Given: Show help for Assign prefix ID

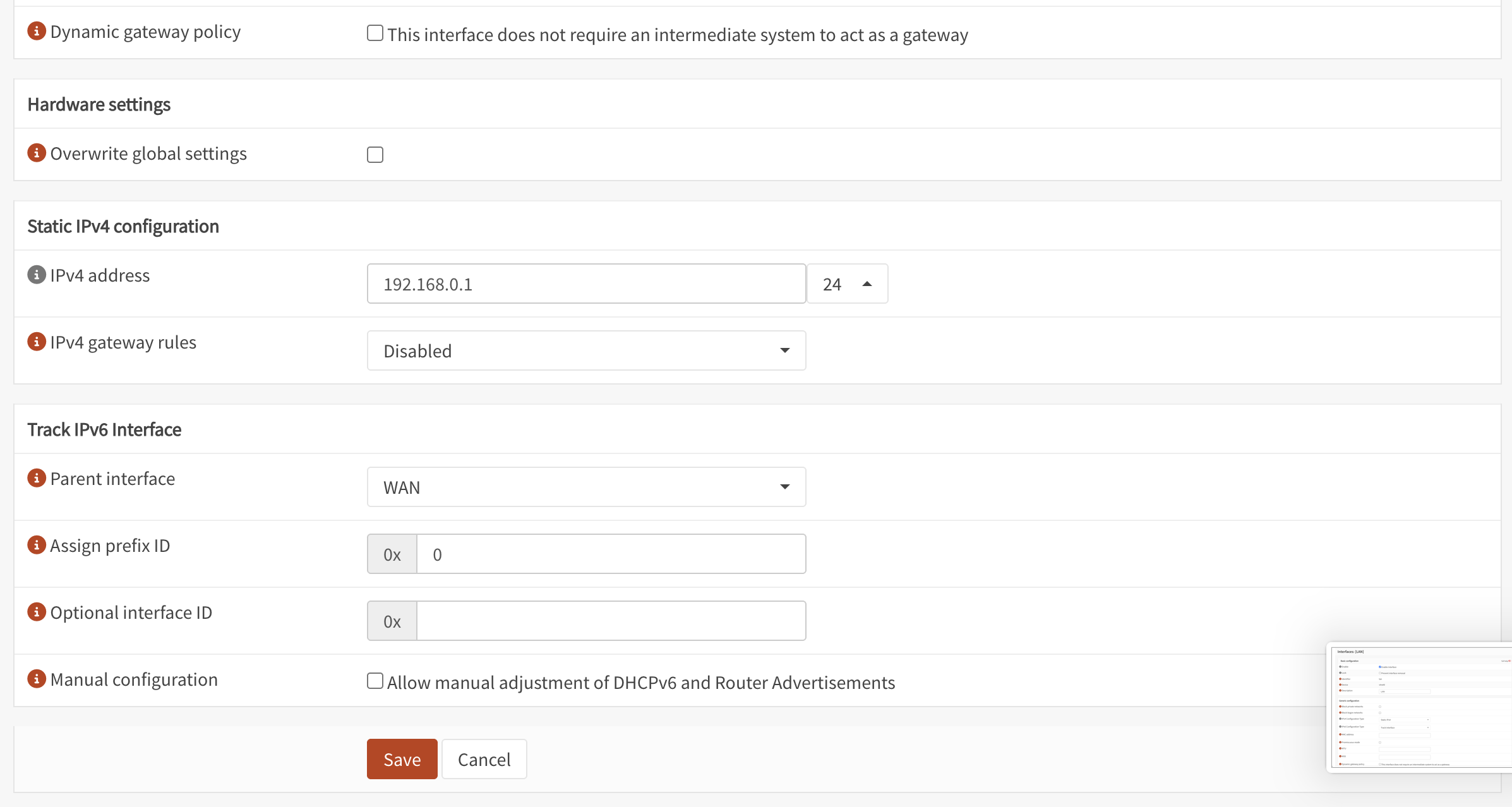Looking at the screenshot, I should pyautogui.click(x=37, y=545).
